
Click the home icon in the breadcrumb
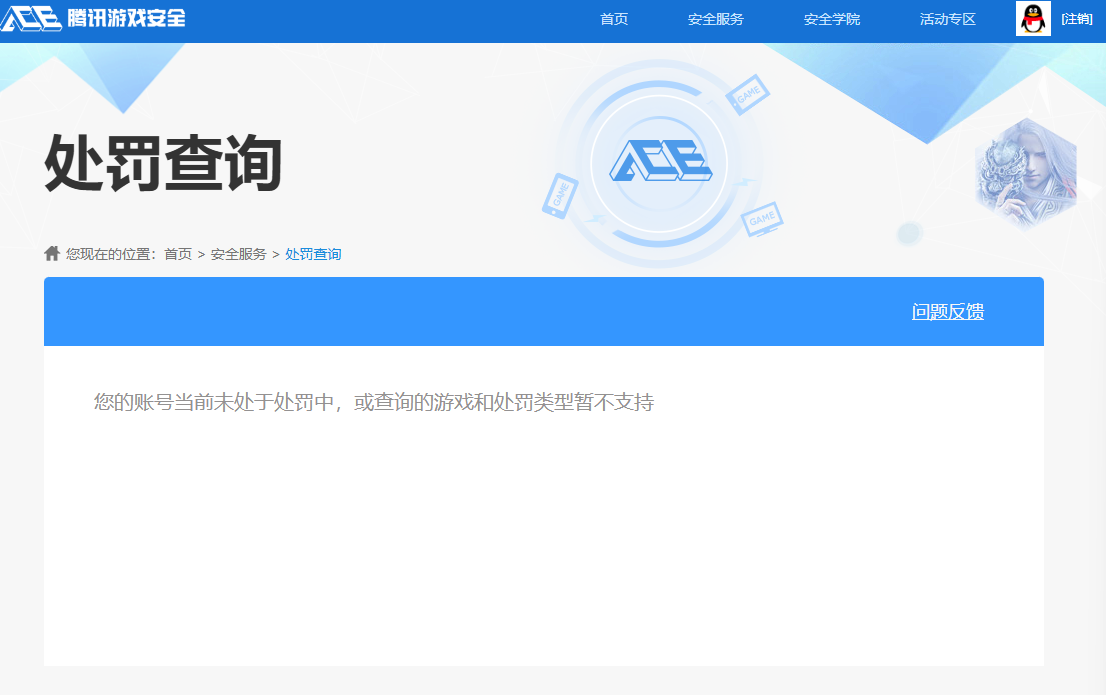pyautogui.click(x=51, y=253)
